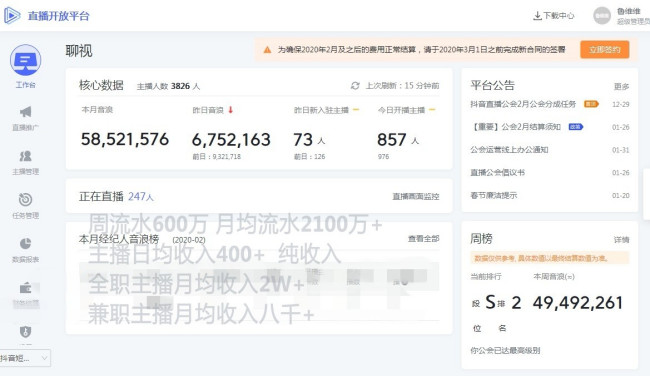This screenshot has width=650, height=376.
Task: Click the 数据仅供参考 notice in 周榜
Action: 550,258
